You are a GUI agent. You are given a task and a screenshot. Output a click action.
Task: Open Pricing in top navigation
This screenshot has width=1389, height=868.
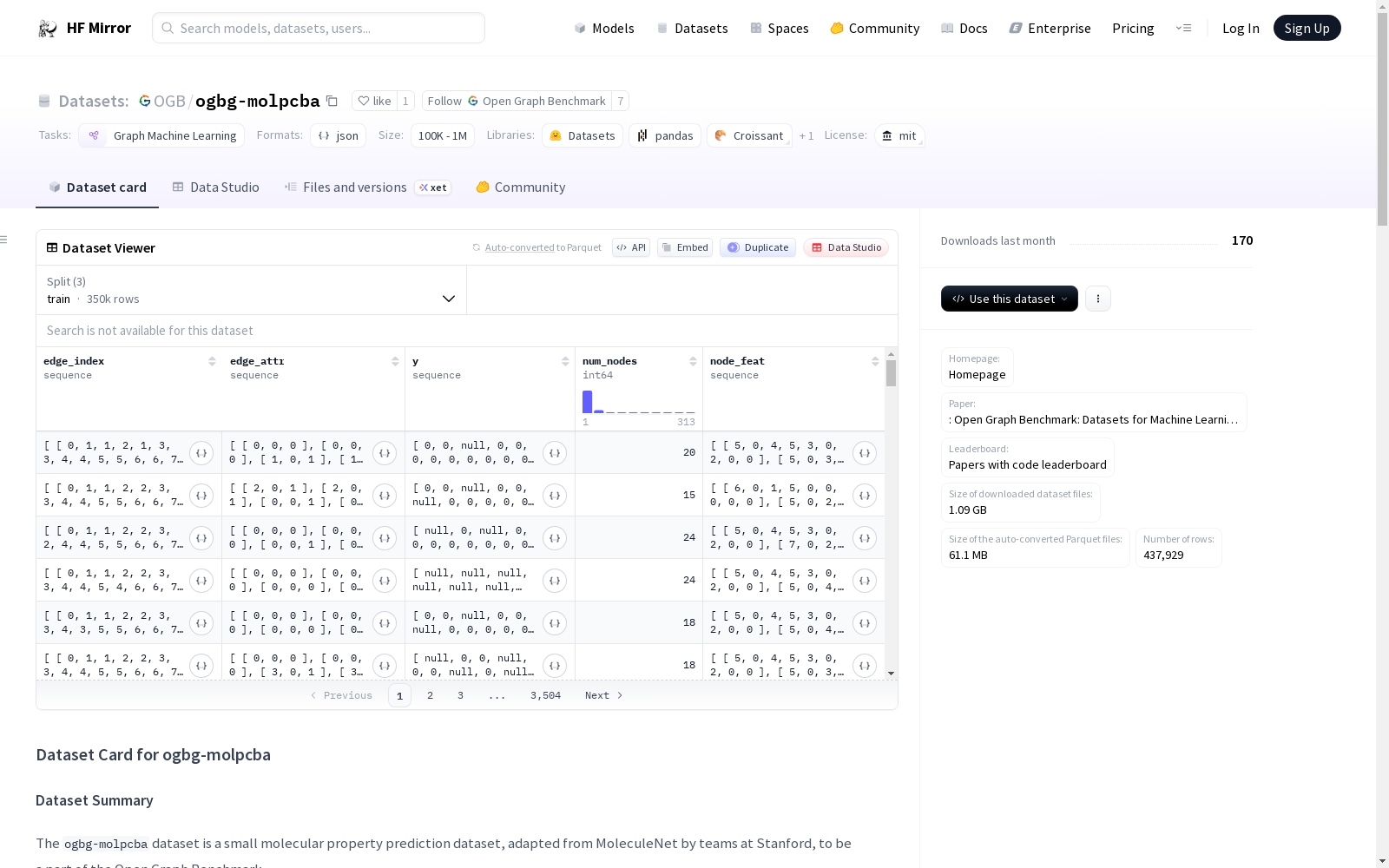coord(1133,28)
